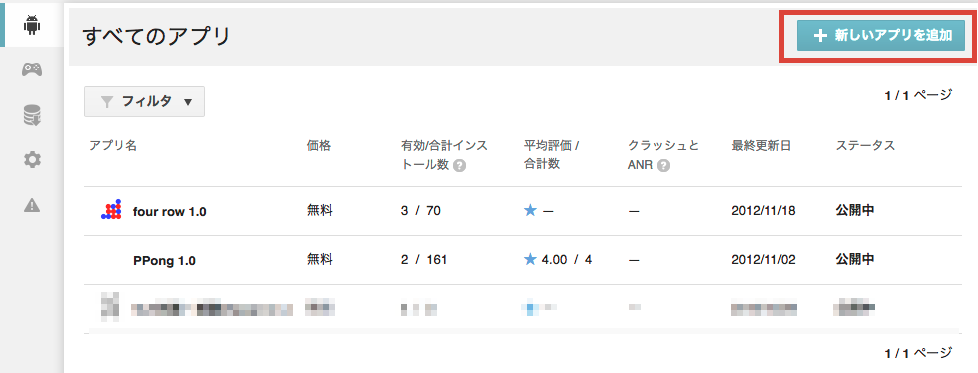Viewport: 978px width, 373px height.
Task: Click the star icon in four row row
Action: (x=530, y=211)
